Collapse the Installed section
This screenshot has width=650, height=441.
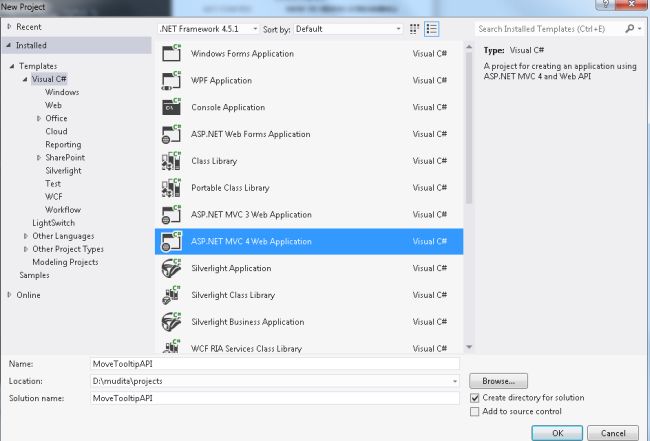point(9,45)
